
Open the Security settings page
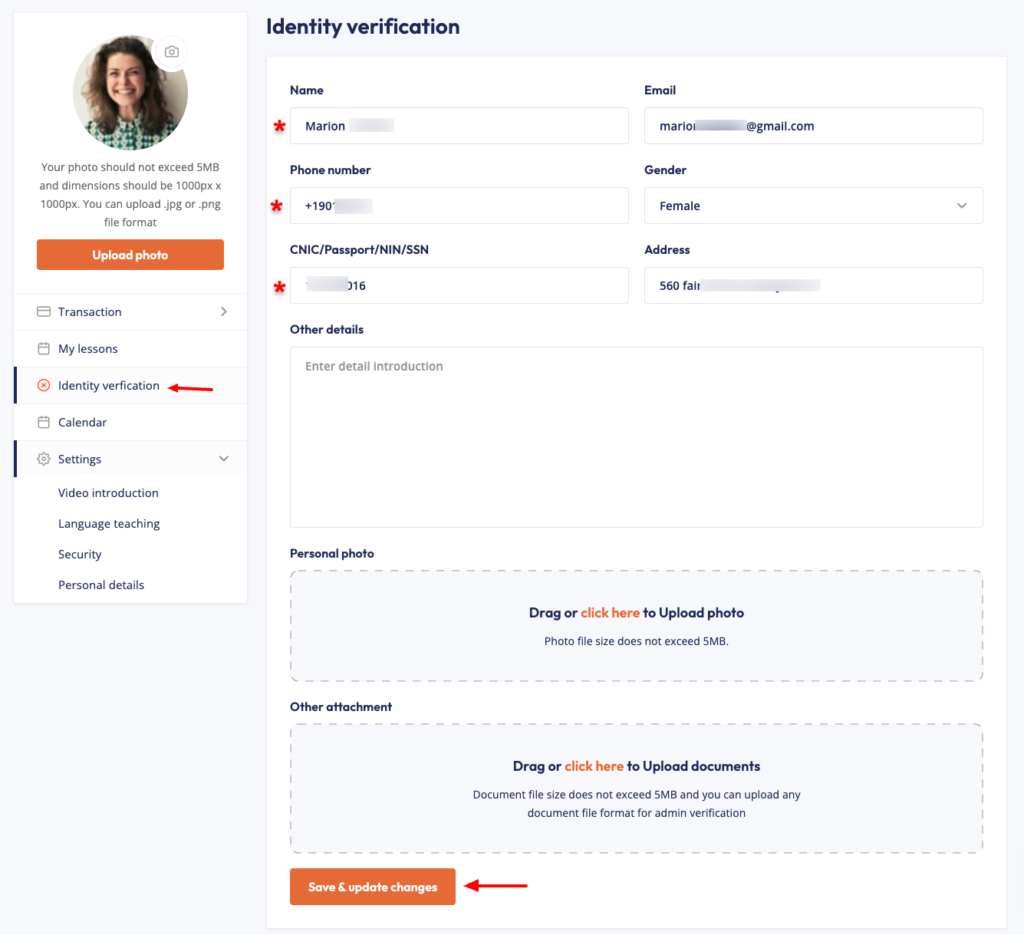pyautogui.click(x=80, y=555)
